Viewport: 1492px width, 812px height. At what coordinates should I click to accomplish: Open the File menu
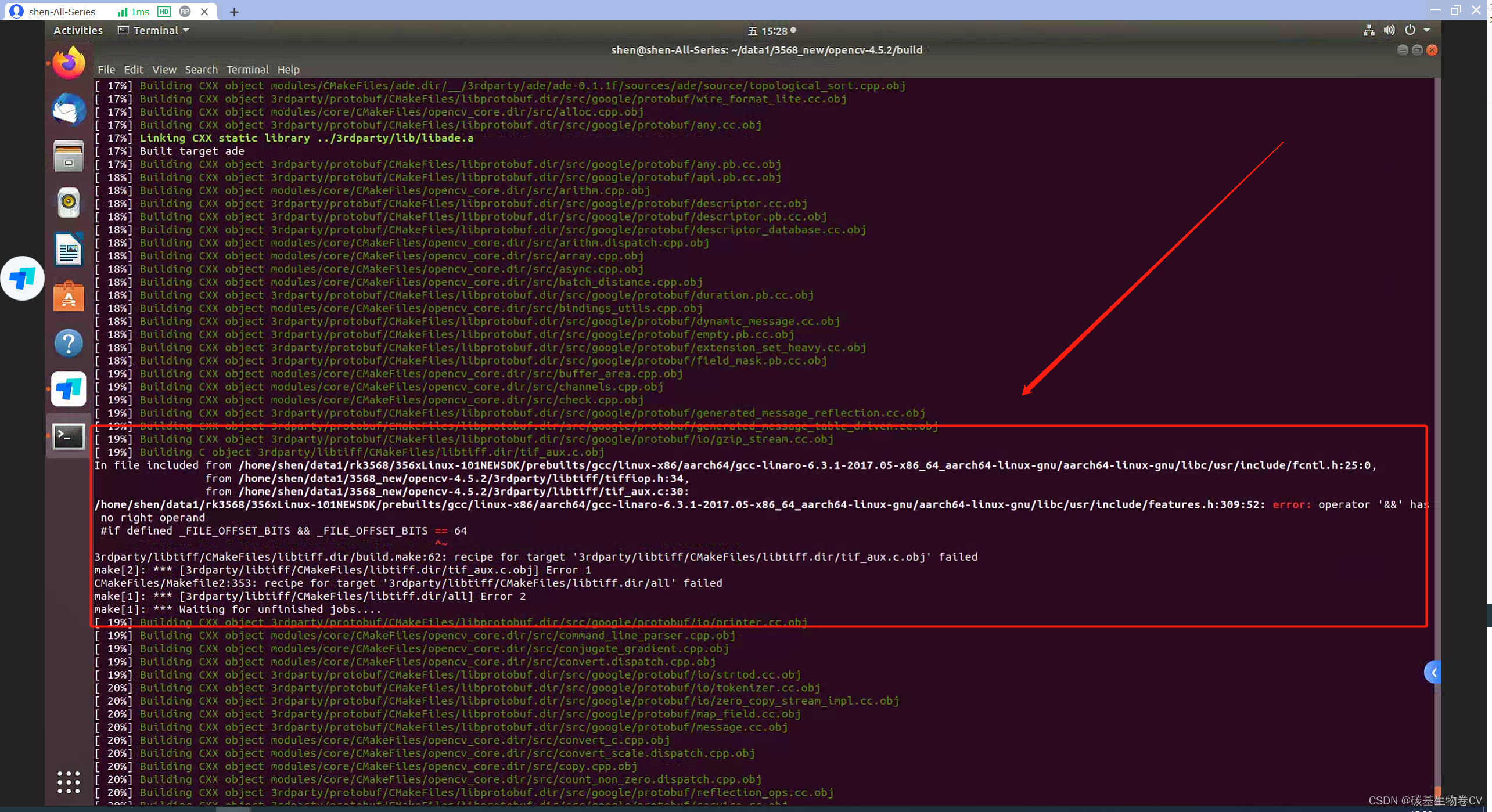pos(106,70)
